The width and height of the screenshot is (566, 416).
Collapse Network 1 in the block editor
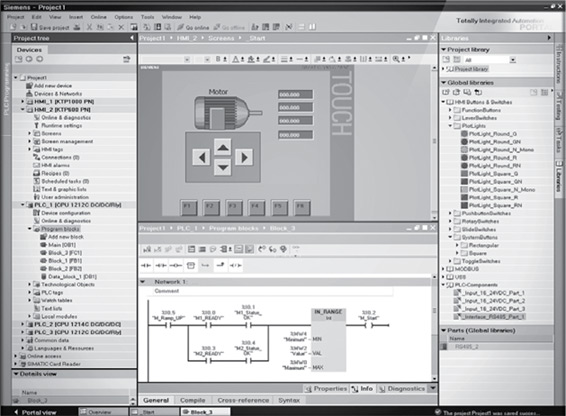point(143,282)
